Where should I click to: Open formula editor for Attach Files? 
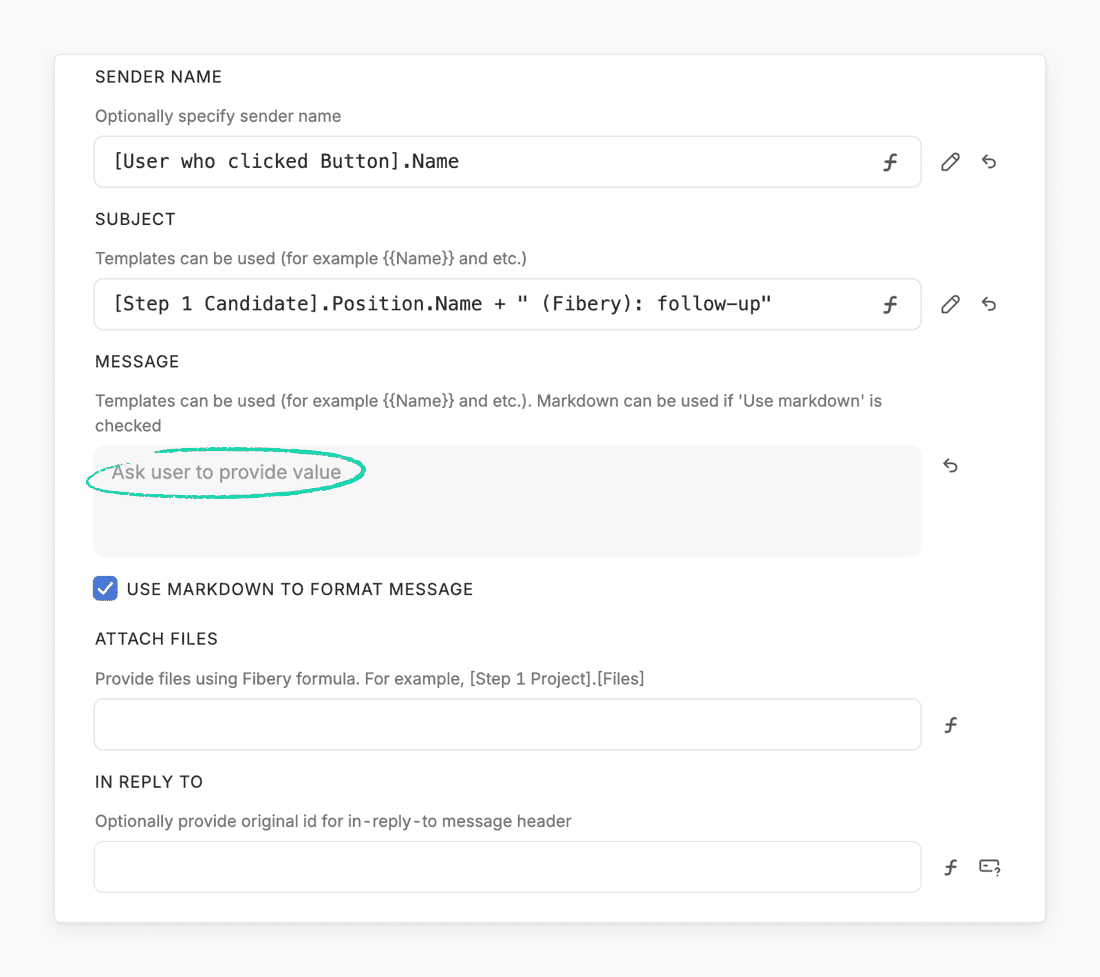(x=950, y=725)
